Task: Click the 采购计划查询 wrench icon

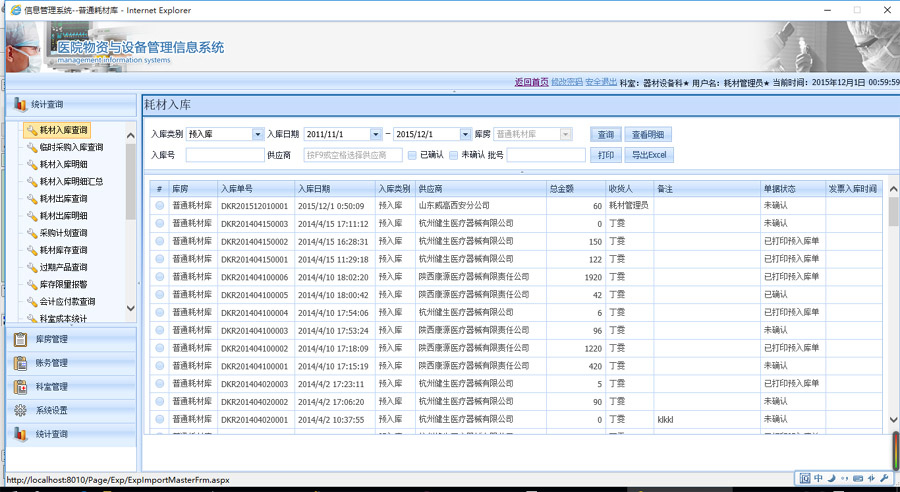Action: coord(32,234)
